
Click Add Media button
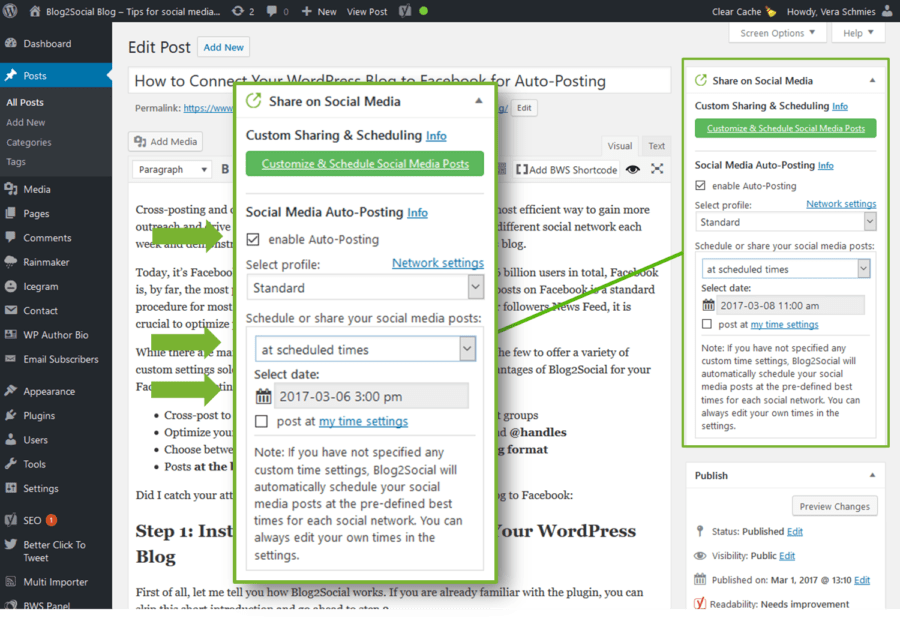[x=165, y=141]
